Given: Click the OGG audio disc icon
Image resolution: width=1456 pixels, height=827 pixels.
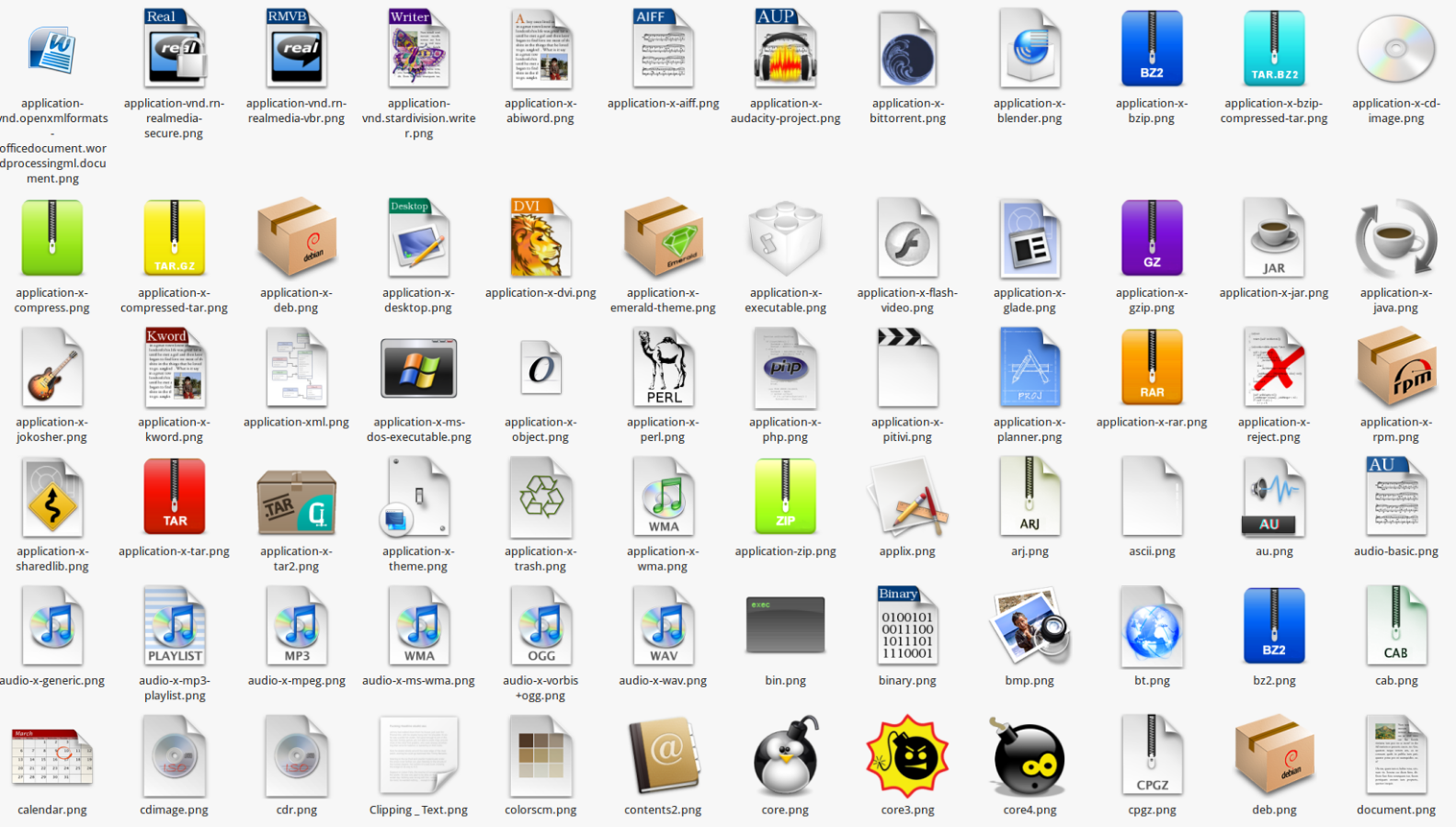Looking at the screenshot, I should coord(540,626).
